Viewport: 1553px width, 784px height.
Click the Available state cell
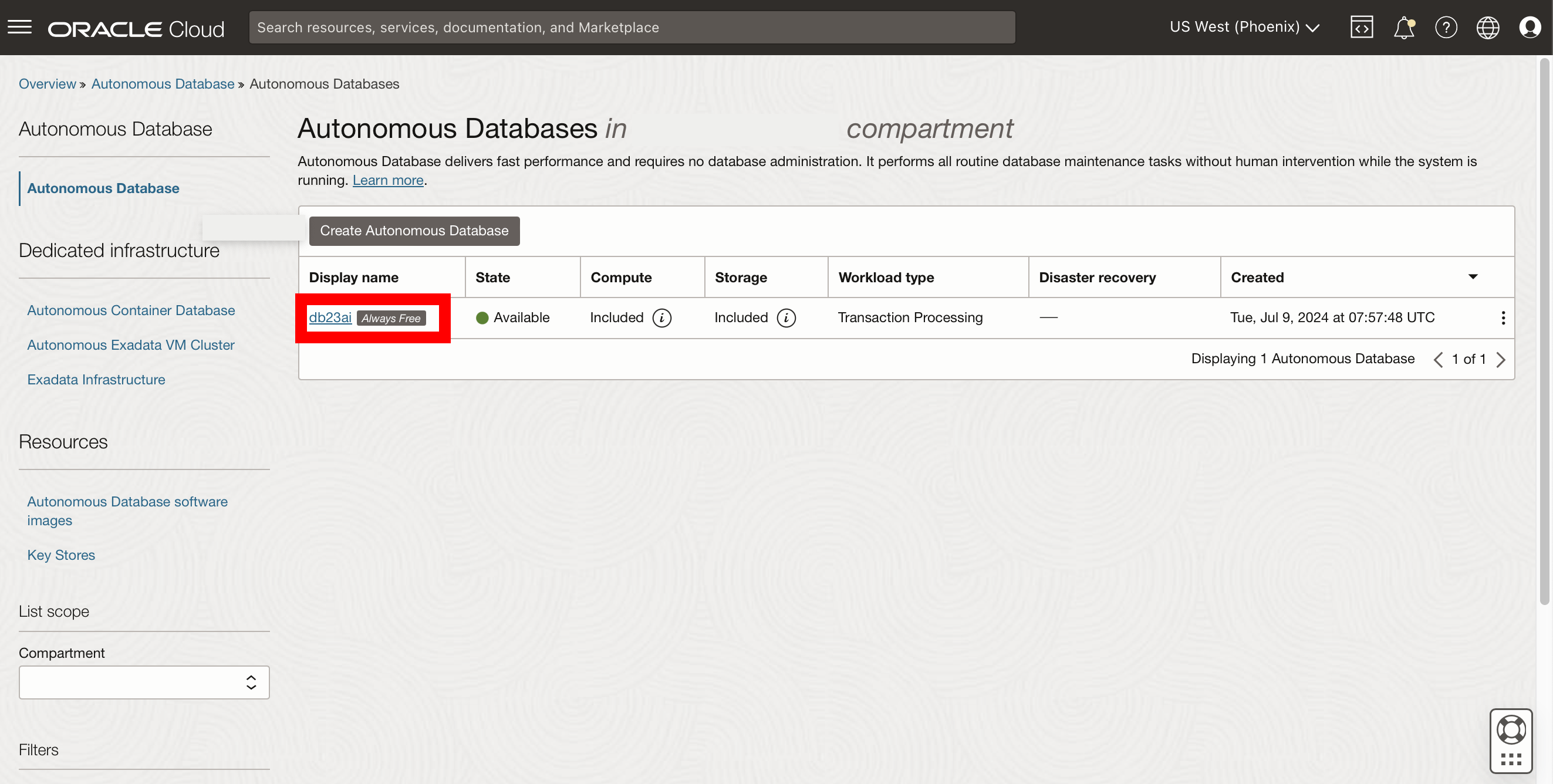[x=512, y=317]
